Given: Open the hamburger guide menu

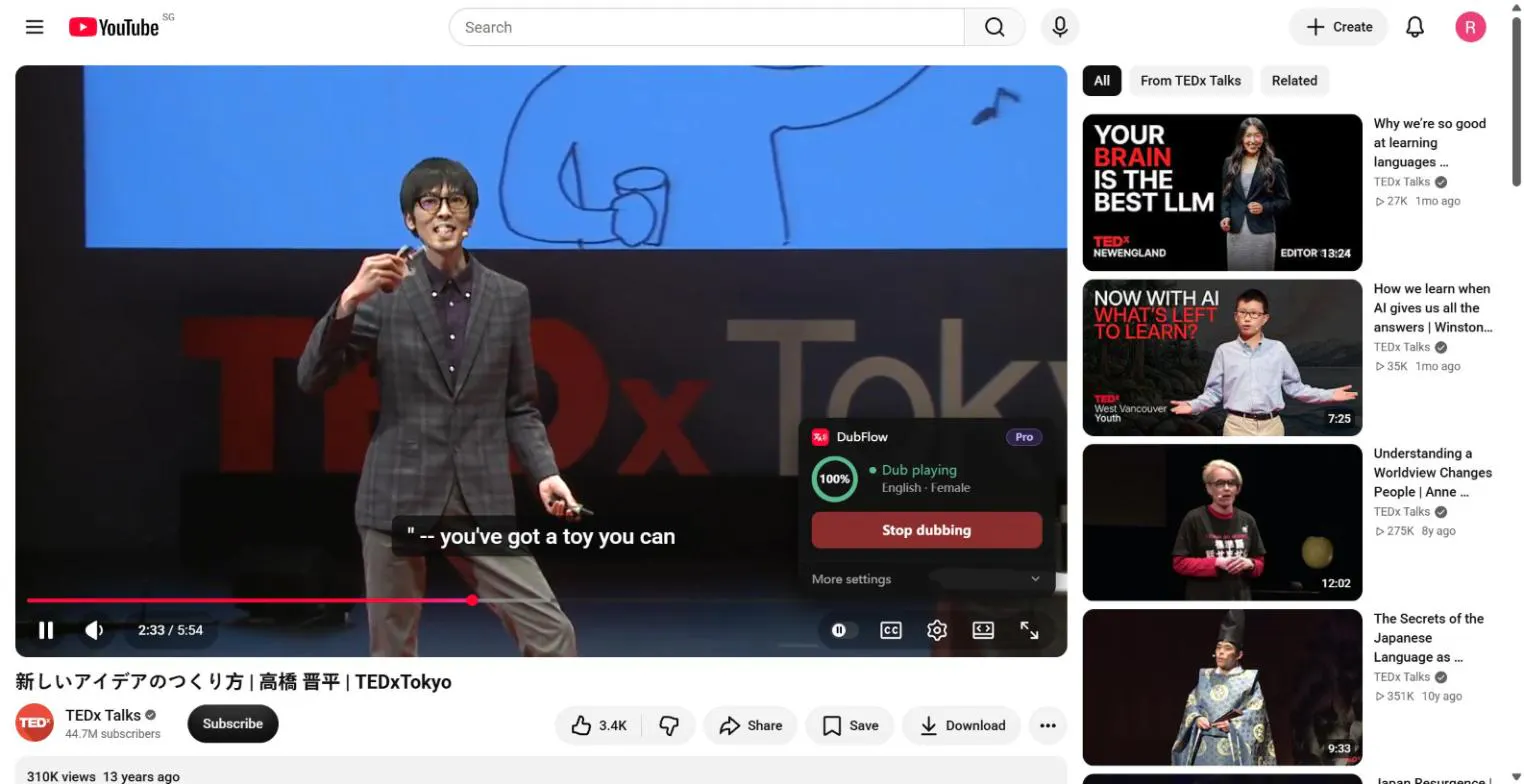Looking at the screenshot, I should [34, 27].
